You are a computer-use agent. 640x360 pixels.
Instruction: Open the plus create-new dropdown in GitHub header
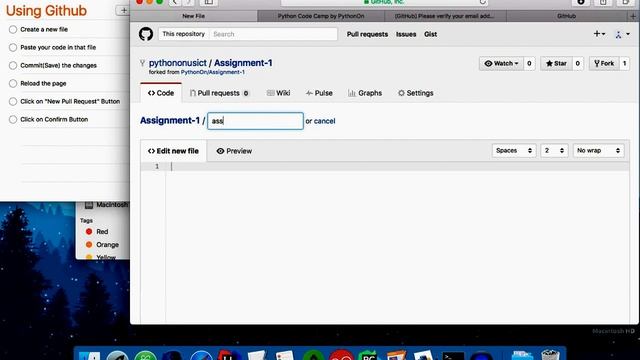599,34
